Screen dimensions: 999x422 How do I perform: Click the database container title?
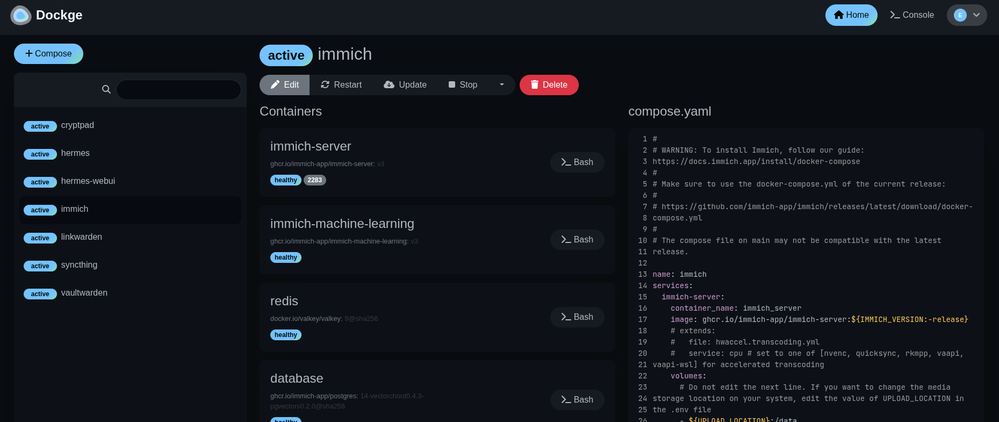point(297,379)
